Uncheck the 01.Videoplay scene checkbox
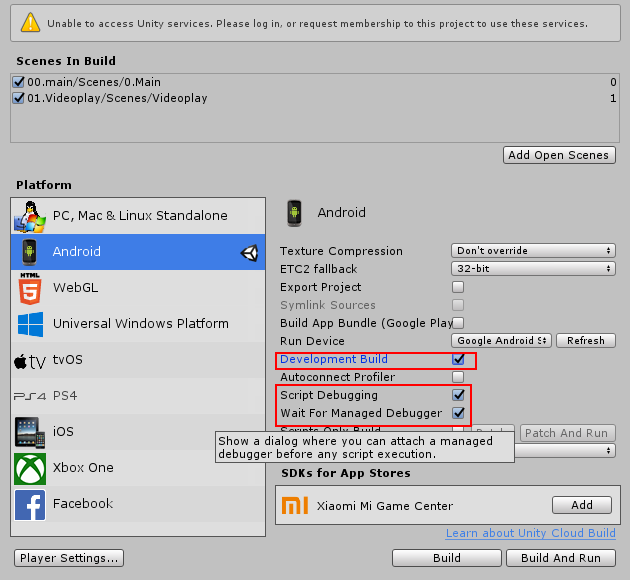This screenshot has height=580, width=630. point(18,98)
